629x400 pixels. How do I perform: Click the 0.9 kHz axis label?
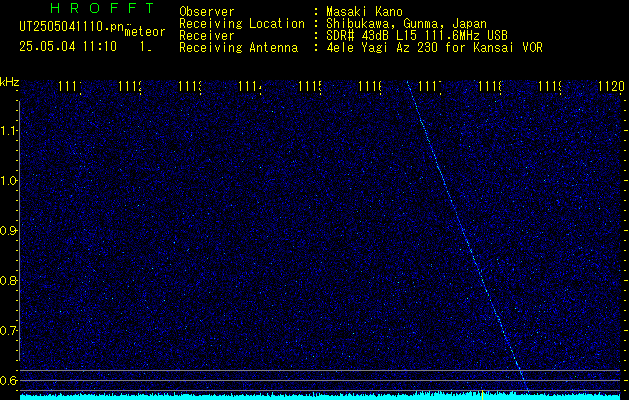[x=8, y=230]
